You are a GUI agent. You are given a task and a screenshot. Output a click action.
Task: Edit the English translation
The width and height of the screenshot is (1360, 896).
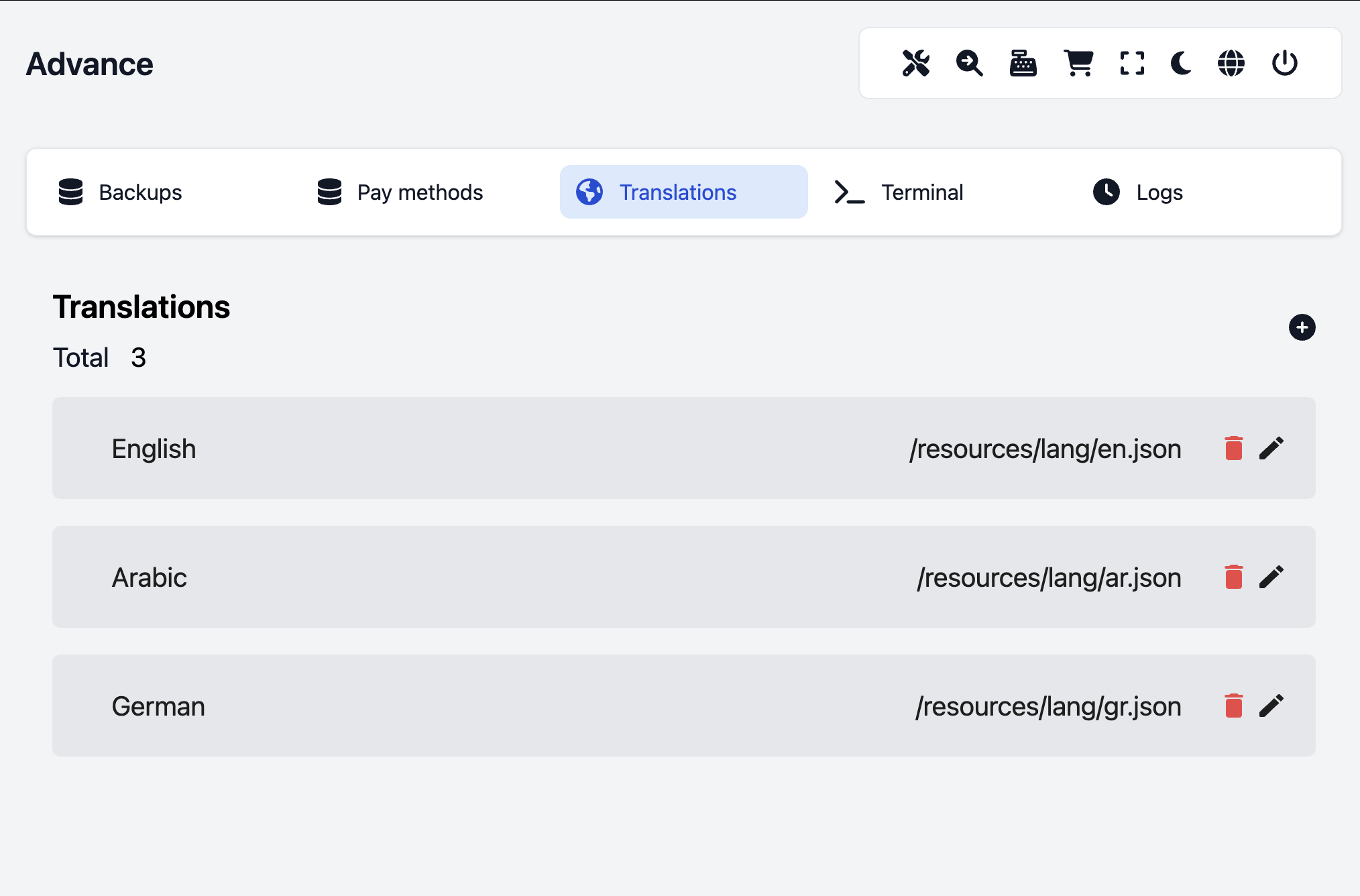pos(1271,448)
